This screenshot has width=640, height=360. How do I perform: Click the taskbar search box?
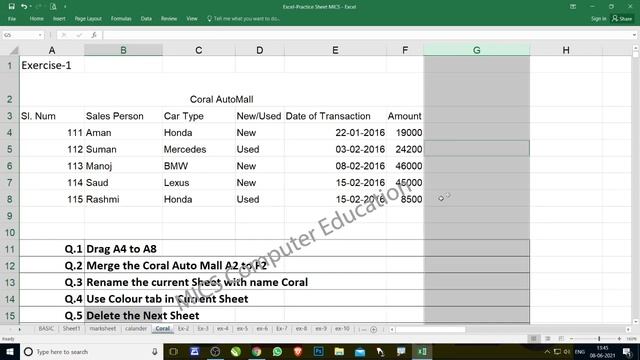(x=91, y=351)
